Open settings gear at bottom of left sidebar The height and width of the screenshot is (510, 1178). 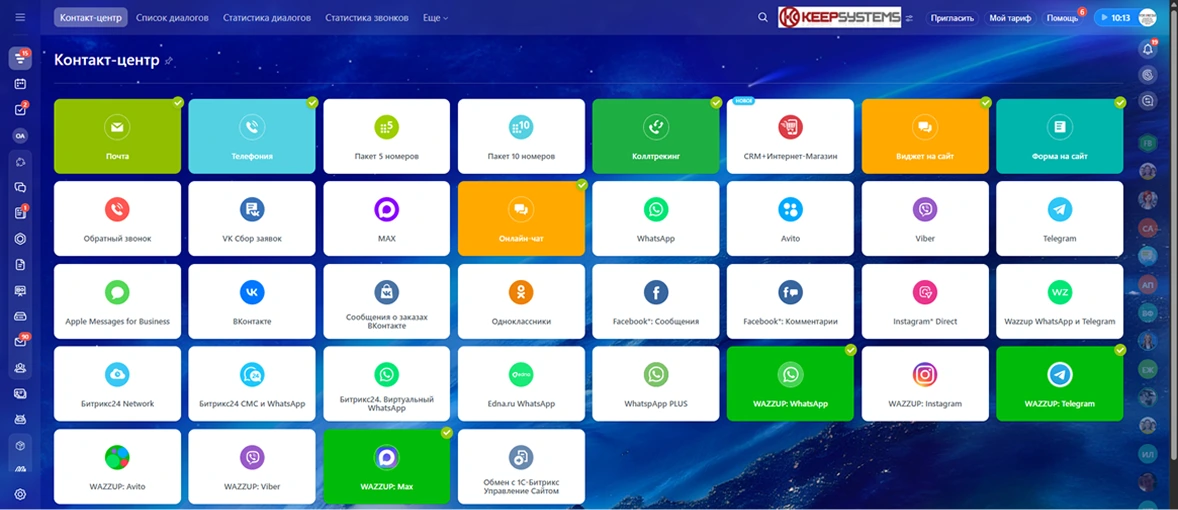(20, 494)
